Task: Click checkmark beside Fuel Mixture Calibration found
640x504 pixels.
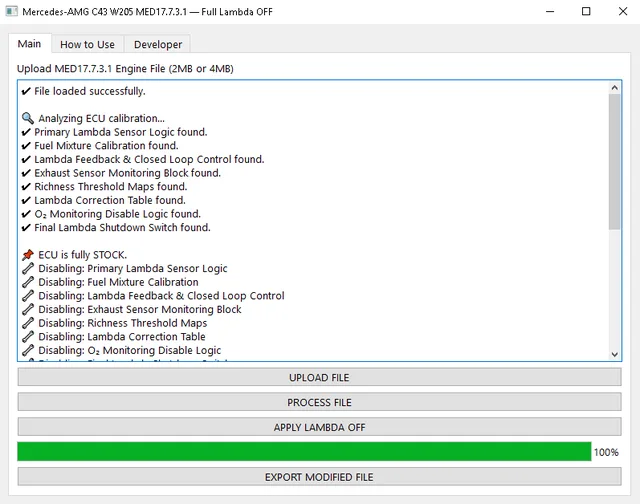Action: point(26,146)
